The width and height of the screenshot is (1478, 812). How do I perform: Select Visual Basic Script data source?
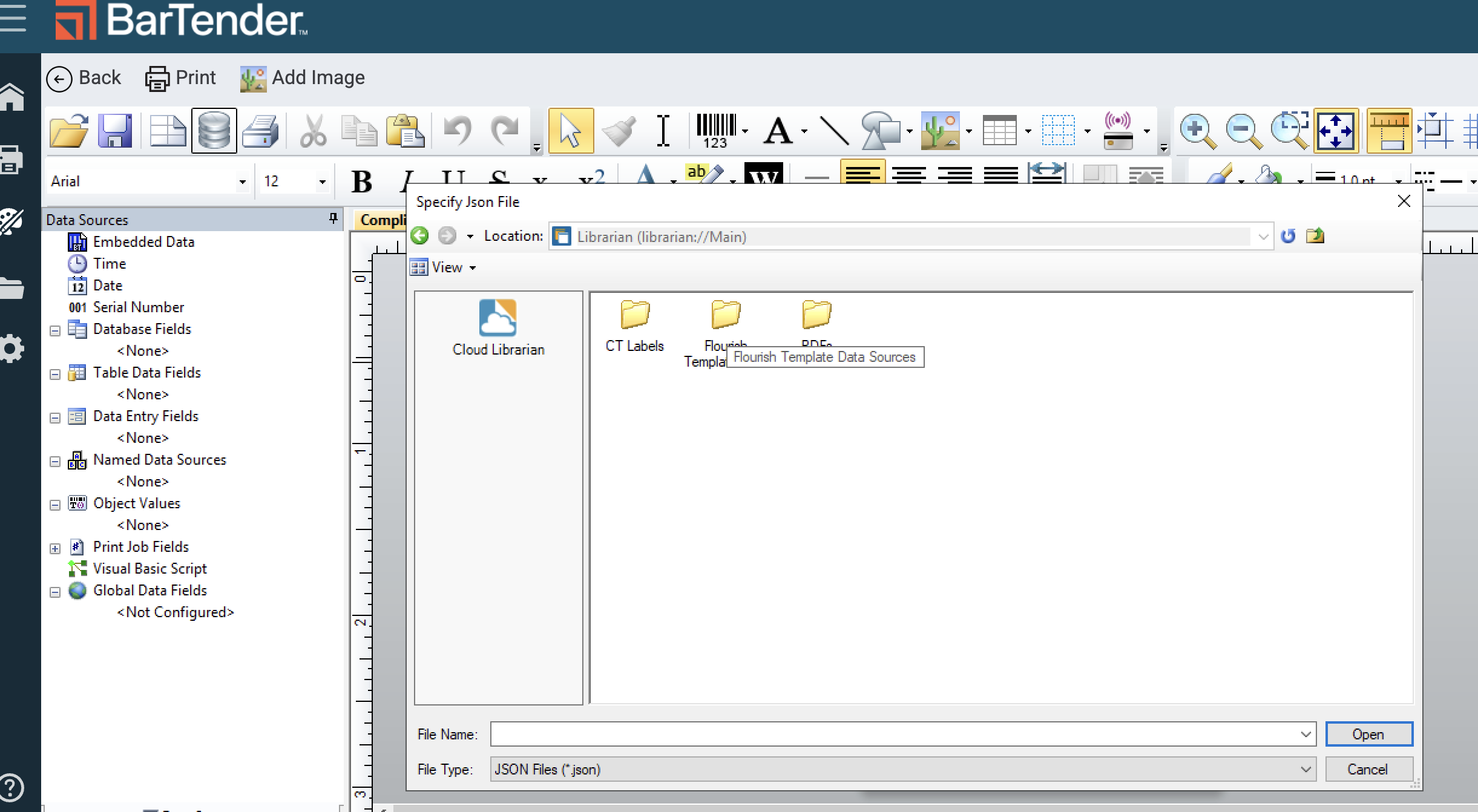149,569
